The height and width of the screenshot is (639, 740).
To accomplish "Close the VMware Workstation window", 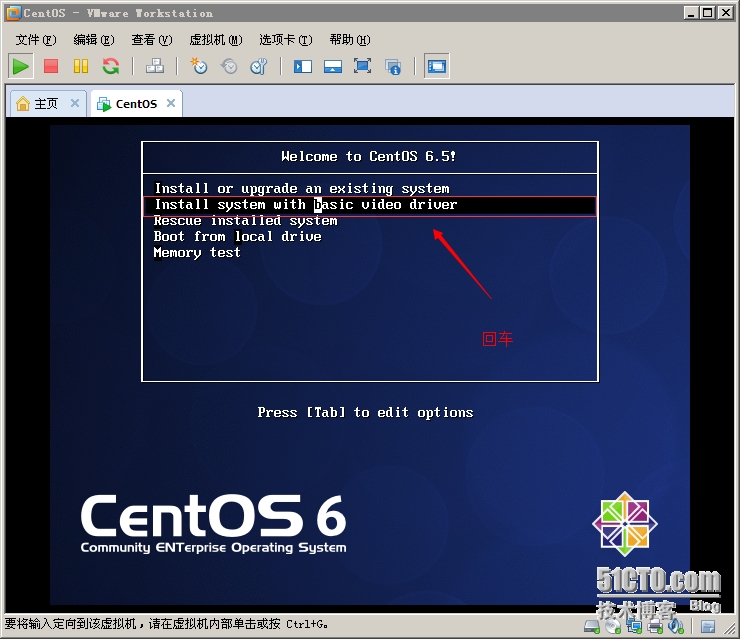I will click(x=725, y=13).
